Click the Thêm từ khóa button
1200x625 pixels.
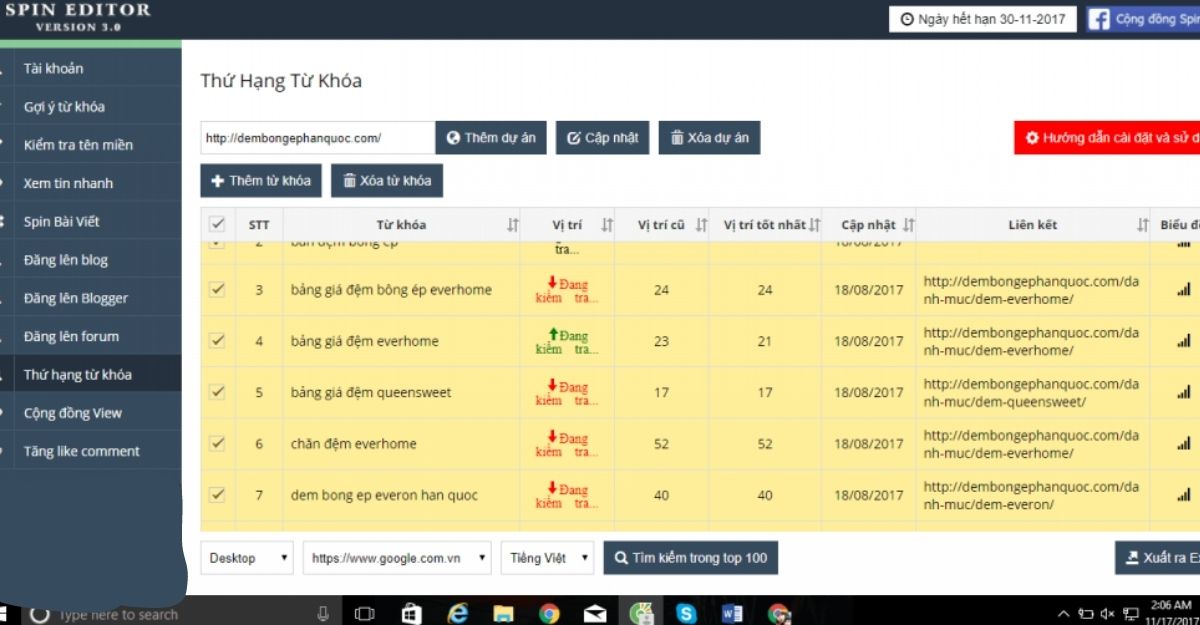261,181
